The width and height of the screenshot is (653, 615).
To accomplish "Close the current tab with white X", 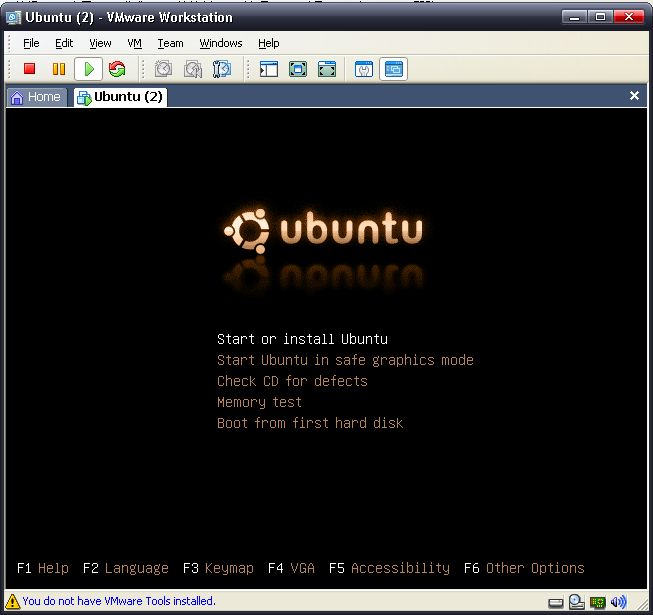I will (x=634, y=96).
